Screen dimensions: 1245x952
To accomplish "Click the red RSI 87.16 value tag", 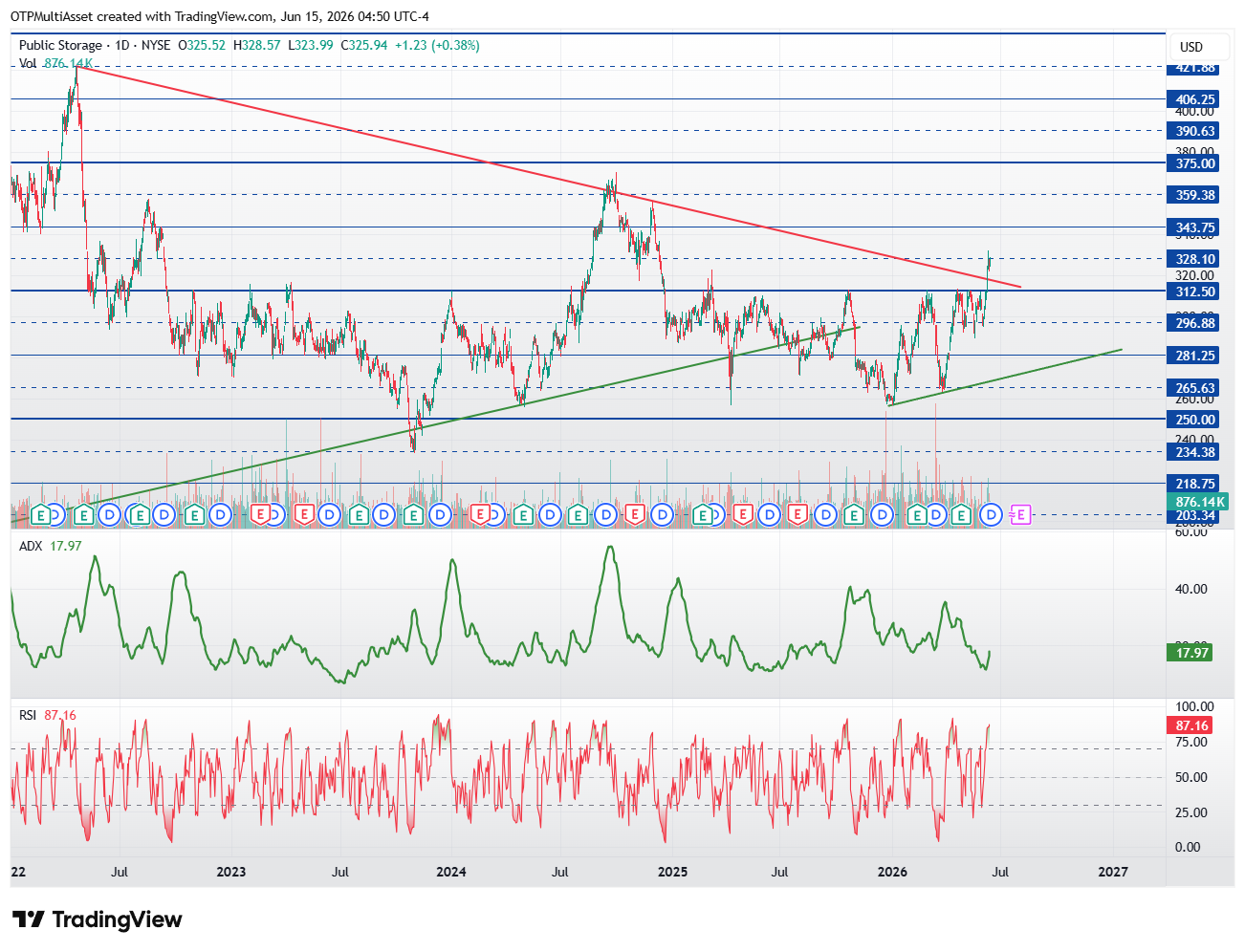I will (x=1191, y=725).
